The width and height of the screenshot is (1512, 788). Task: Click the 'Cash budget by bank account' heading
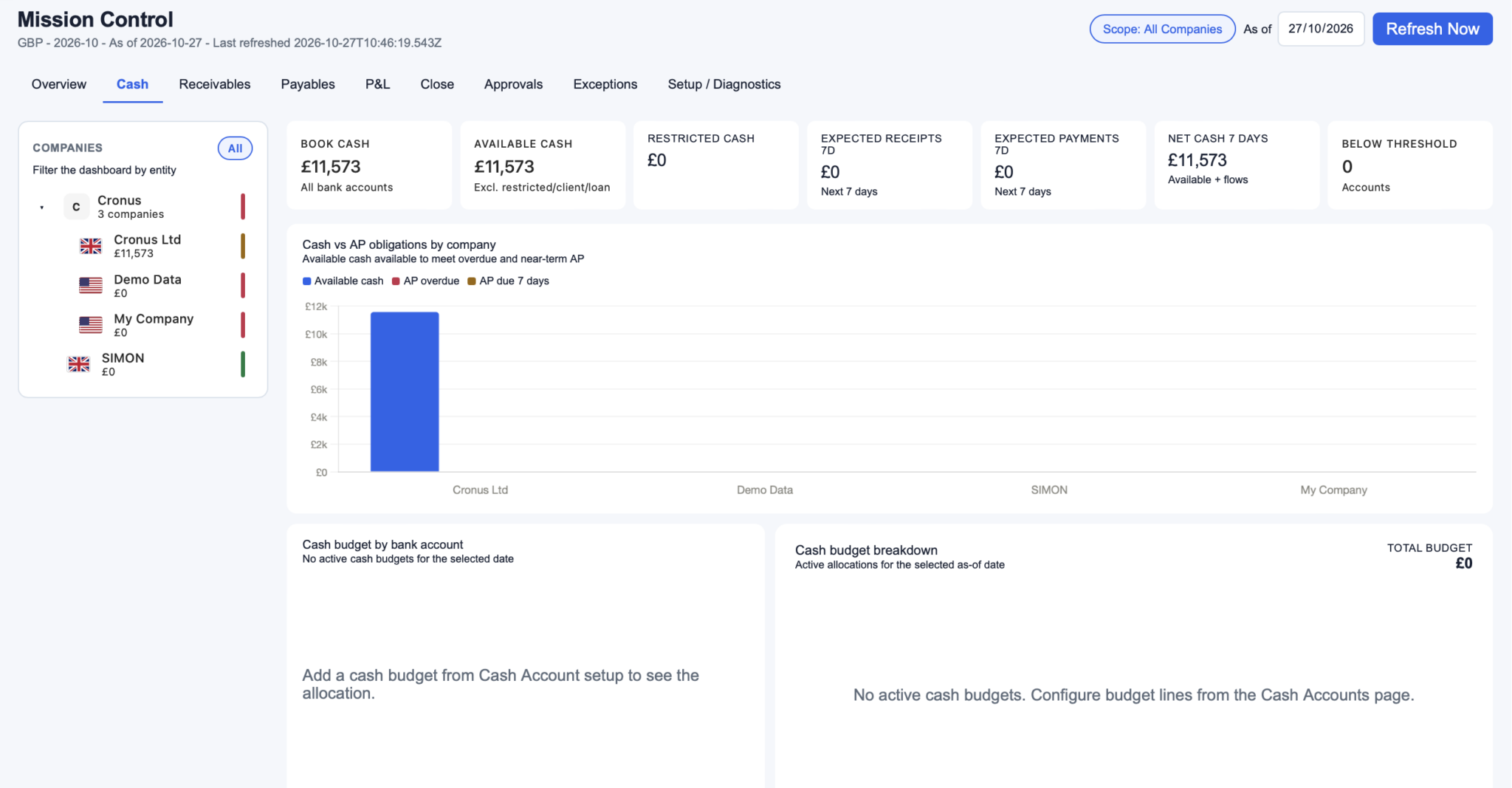coord(382,544)
